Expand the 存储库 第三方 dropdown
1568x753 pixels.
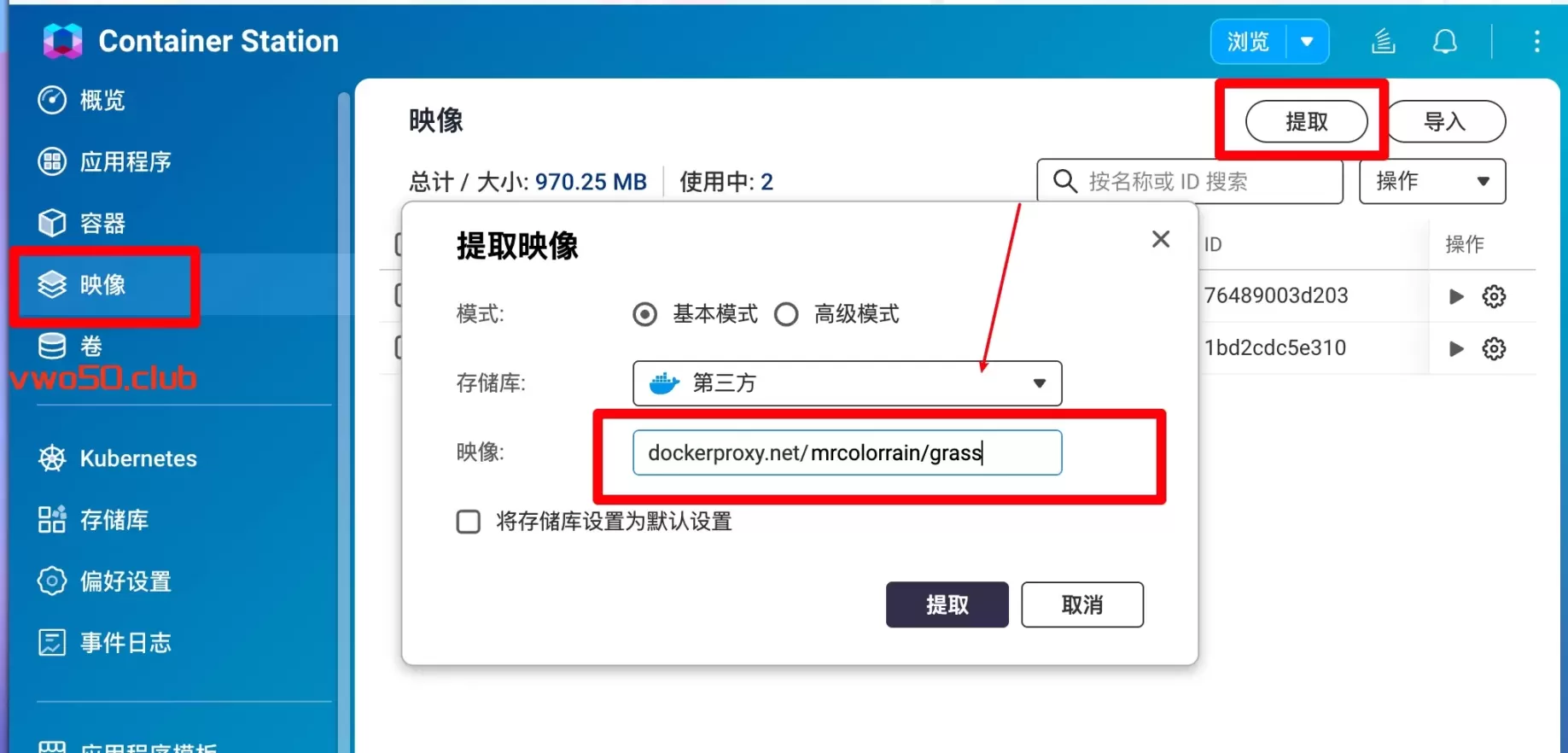tap(847, 383)
